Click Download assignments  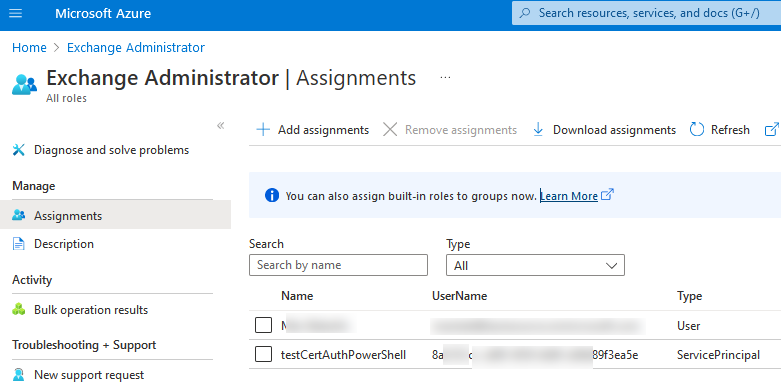pyautogui.click(x=604, y=130)
